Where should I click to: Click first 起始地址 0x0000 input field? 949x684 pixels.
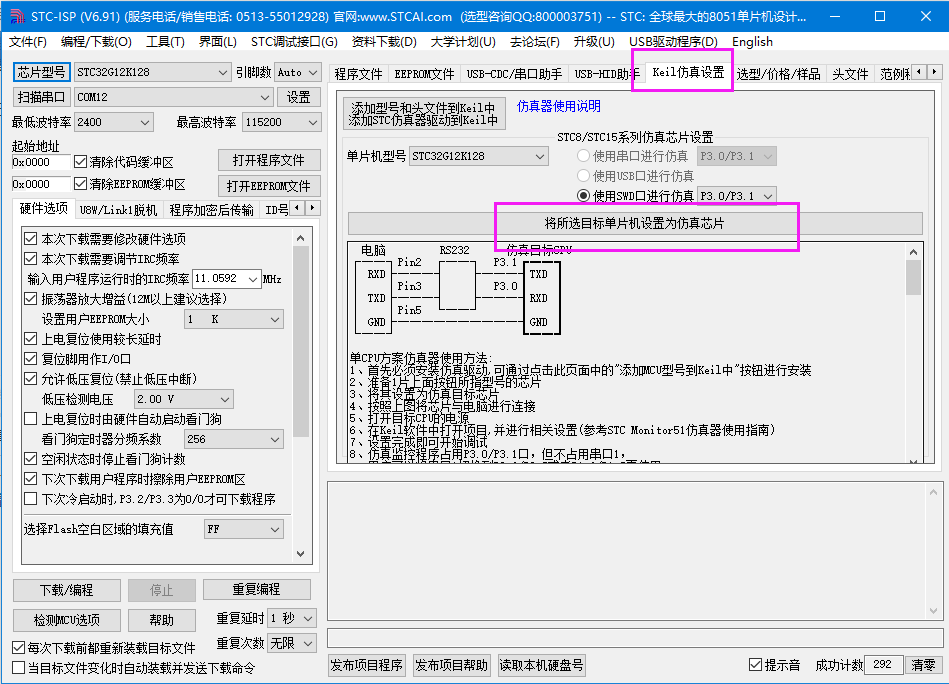pyautogui.click(x=41, y=162)
